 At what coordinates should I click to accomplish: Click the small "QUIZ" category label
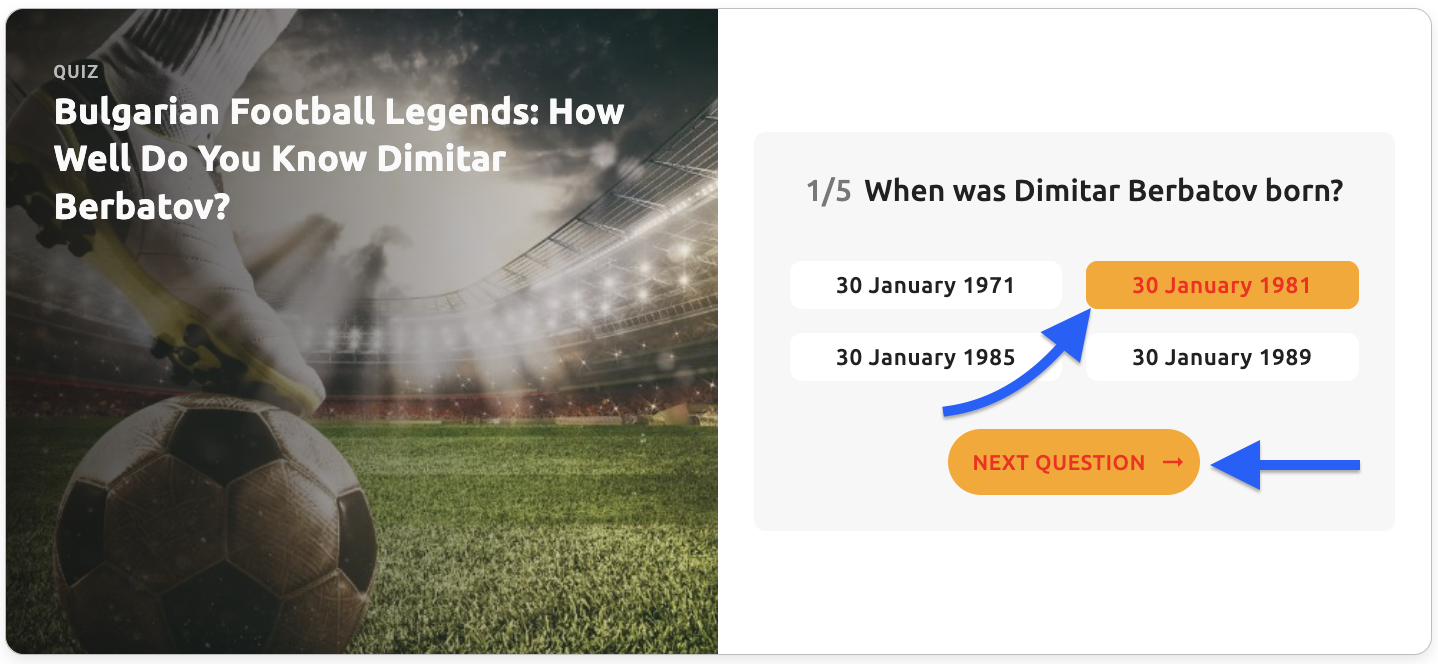tap(76, 72)
